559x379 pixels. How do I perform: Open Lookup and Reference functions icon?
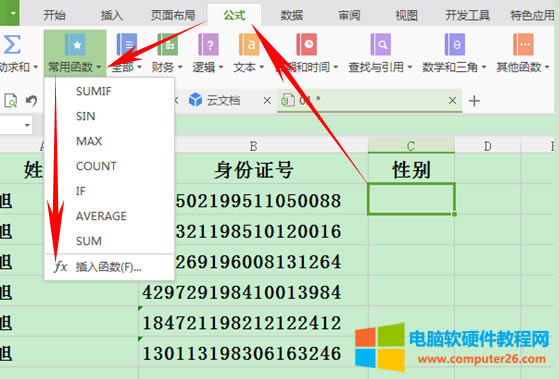(380, 45)
